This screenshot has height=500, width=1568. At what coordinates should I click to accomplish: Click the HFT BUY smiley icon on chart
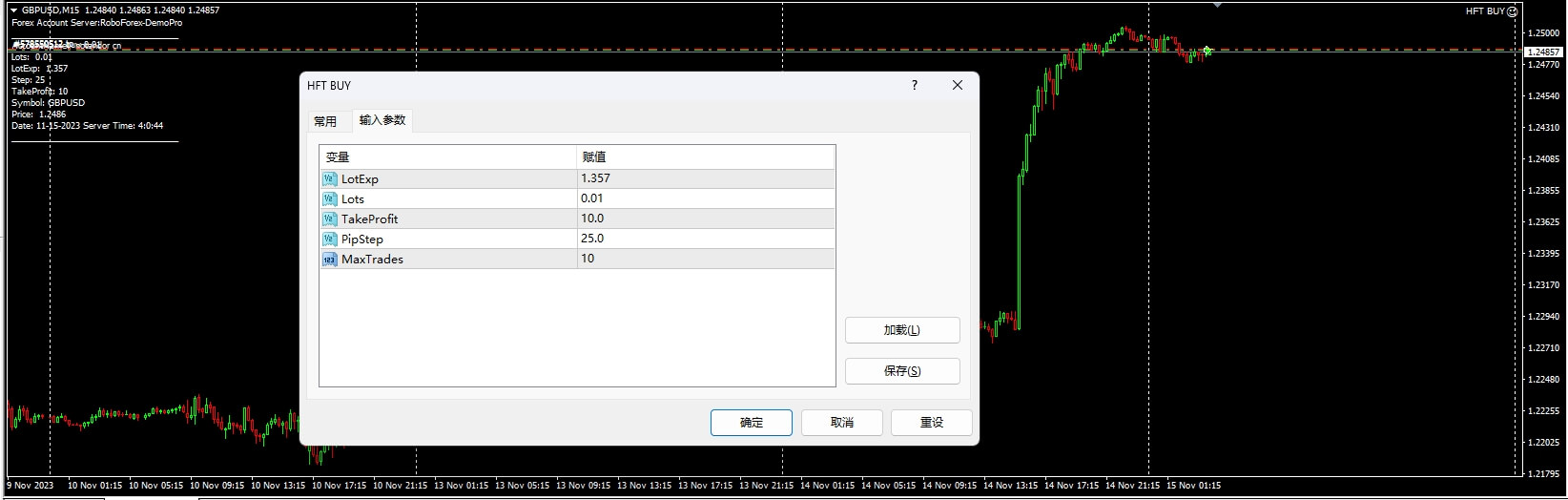click(1512, 11)
